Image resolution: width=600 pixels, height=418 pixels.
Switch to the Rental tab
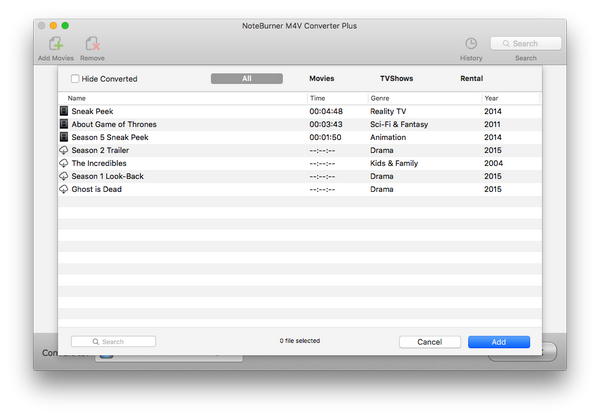471,78
